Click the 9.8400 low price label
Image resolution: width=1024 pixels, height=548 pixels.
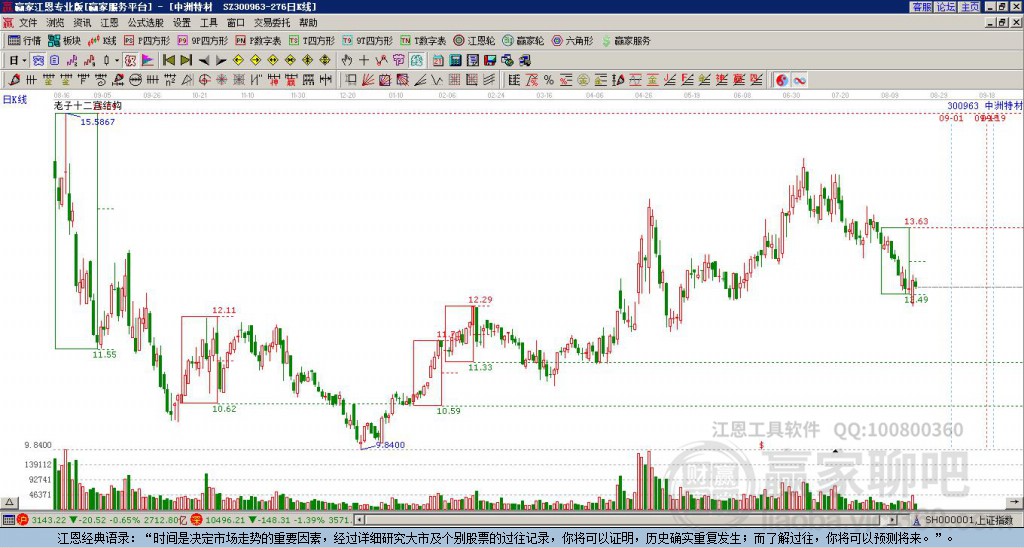click(390, 445)
